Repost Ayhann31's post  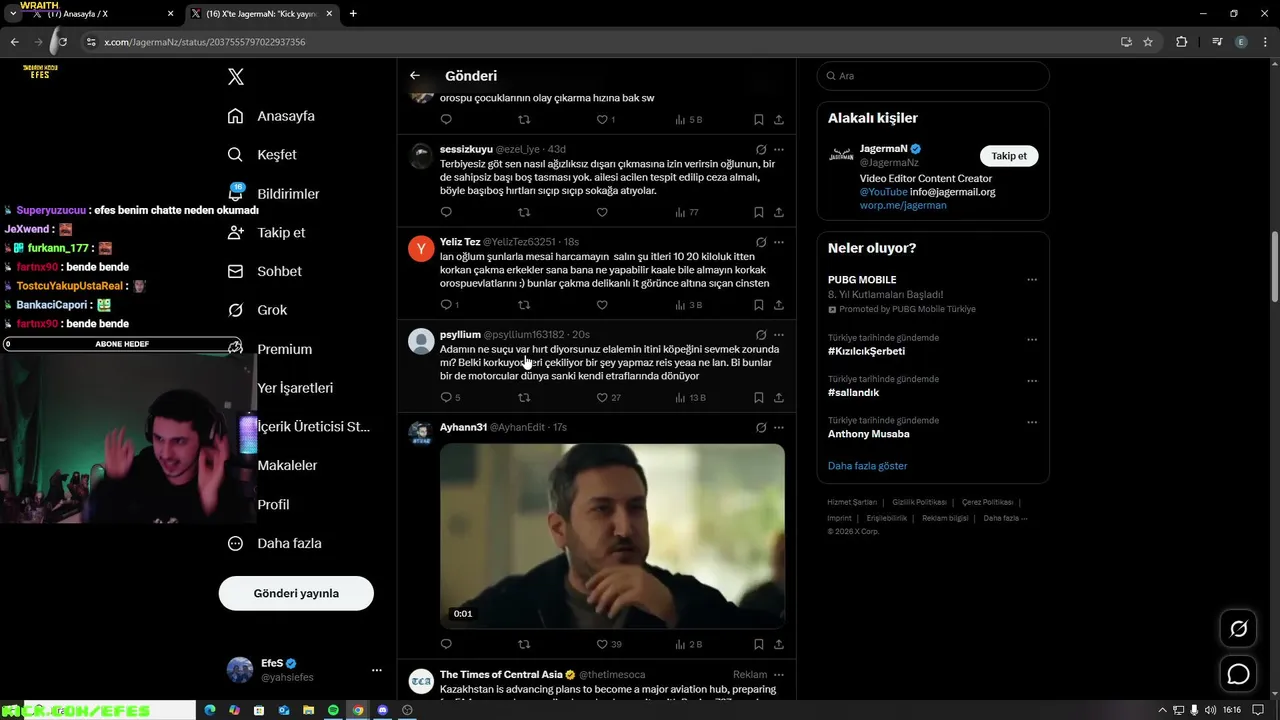[524, 644]
